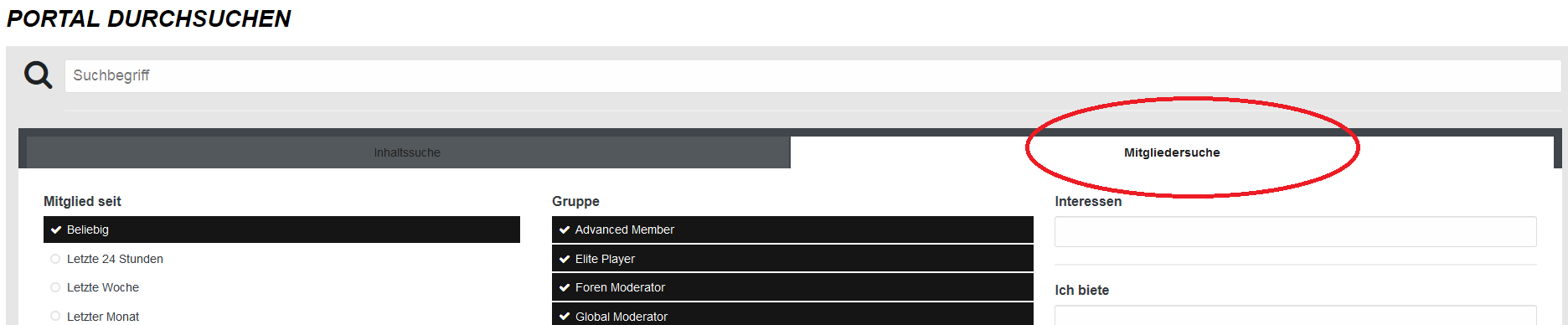
Task: Click into the Ich biete text field
Action: [x=1295, y=315]
